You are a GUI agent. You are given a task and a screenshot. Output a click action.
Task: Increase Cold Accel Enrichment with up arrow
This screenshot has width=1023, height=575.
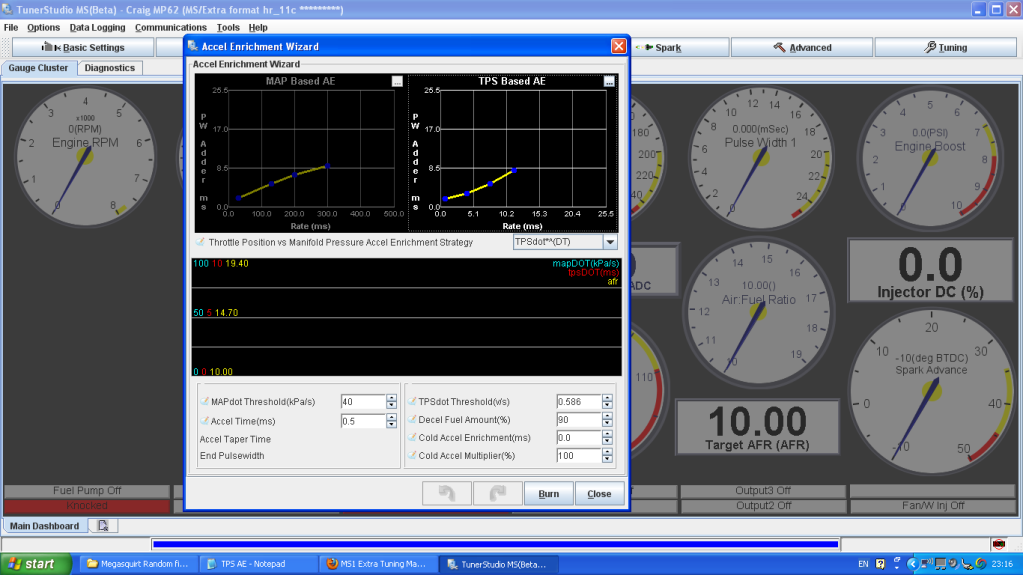(x=607, y=434)
